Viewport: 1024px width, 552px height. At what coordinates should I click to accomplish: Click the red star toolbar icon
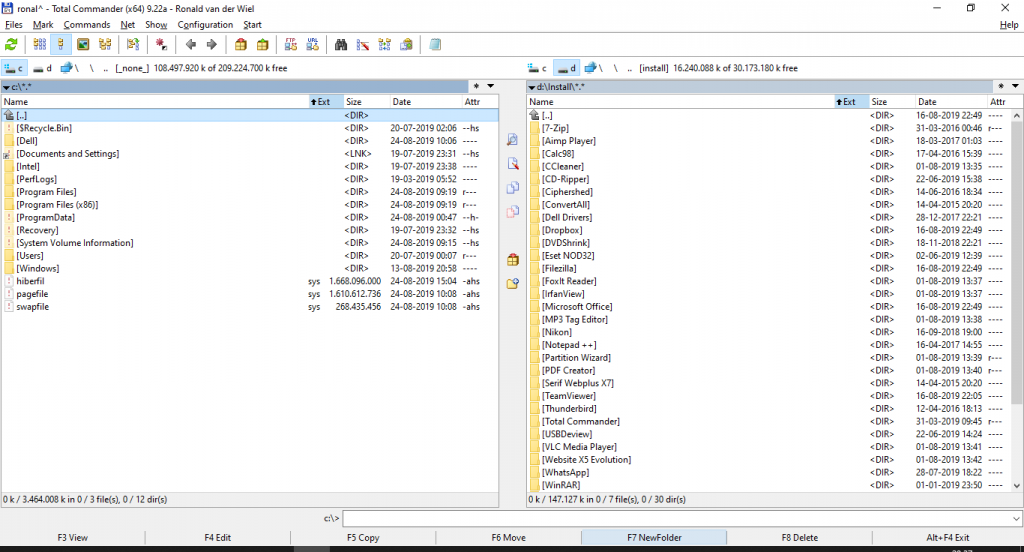(x=161, y=44)
